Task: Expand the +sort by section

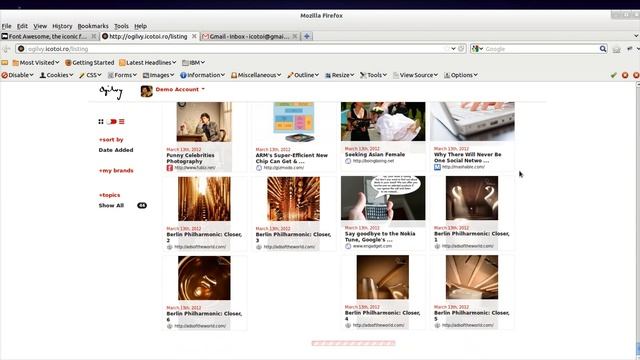Action: (111, 140)
